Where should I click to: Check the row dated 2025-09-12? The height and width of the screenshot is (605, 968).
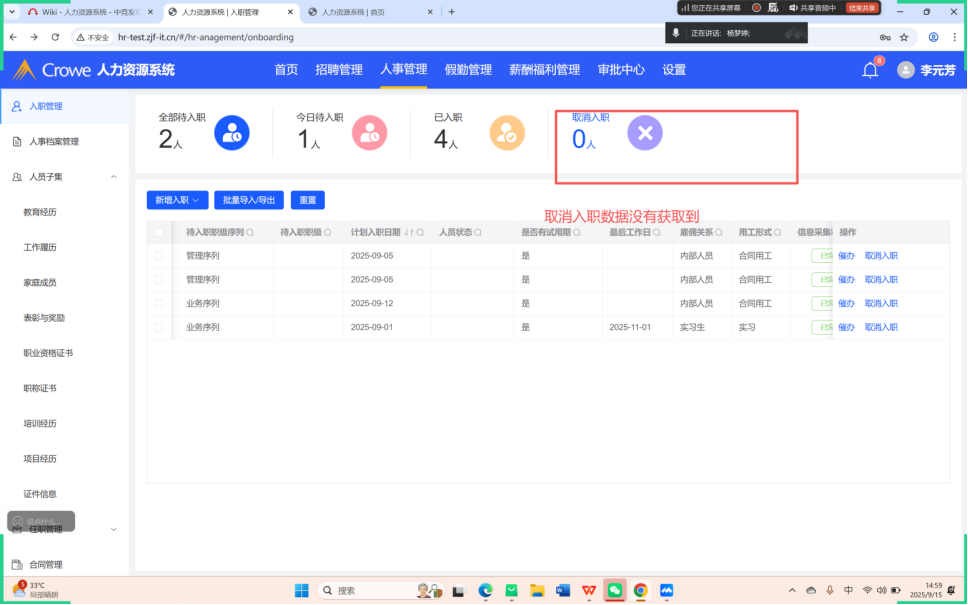159,303
